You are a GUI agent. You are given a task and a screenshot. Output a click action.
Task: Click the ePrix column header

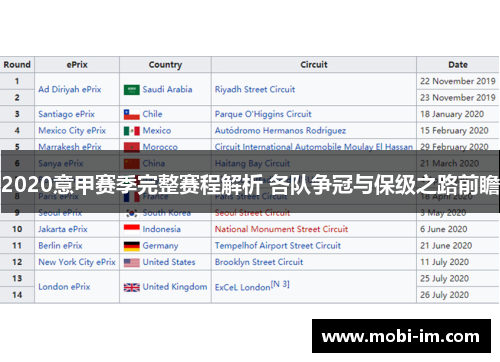pyautogui.click(x=77, y=65)
